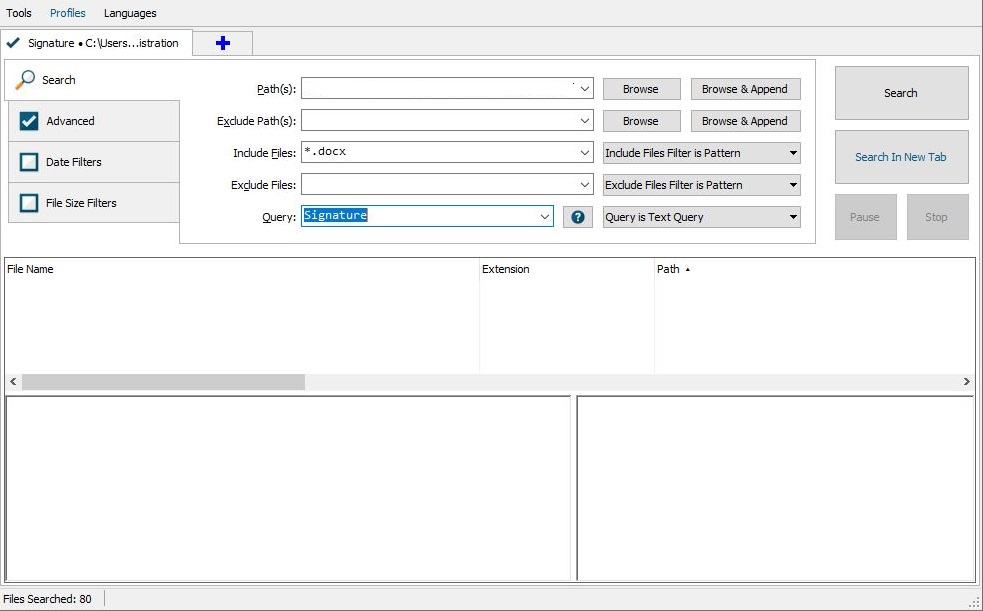Click the query help question mark icon

577,217
